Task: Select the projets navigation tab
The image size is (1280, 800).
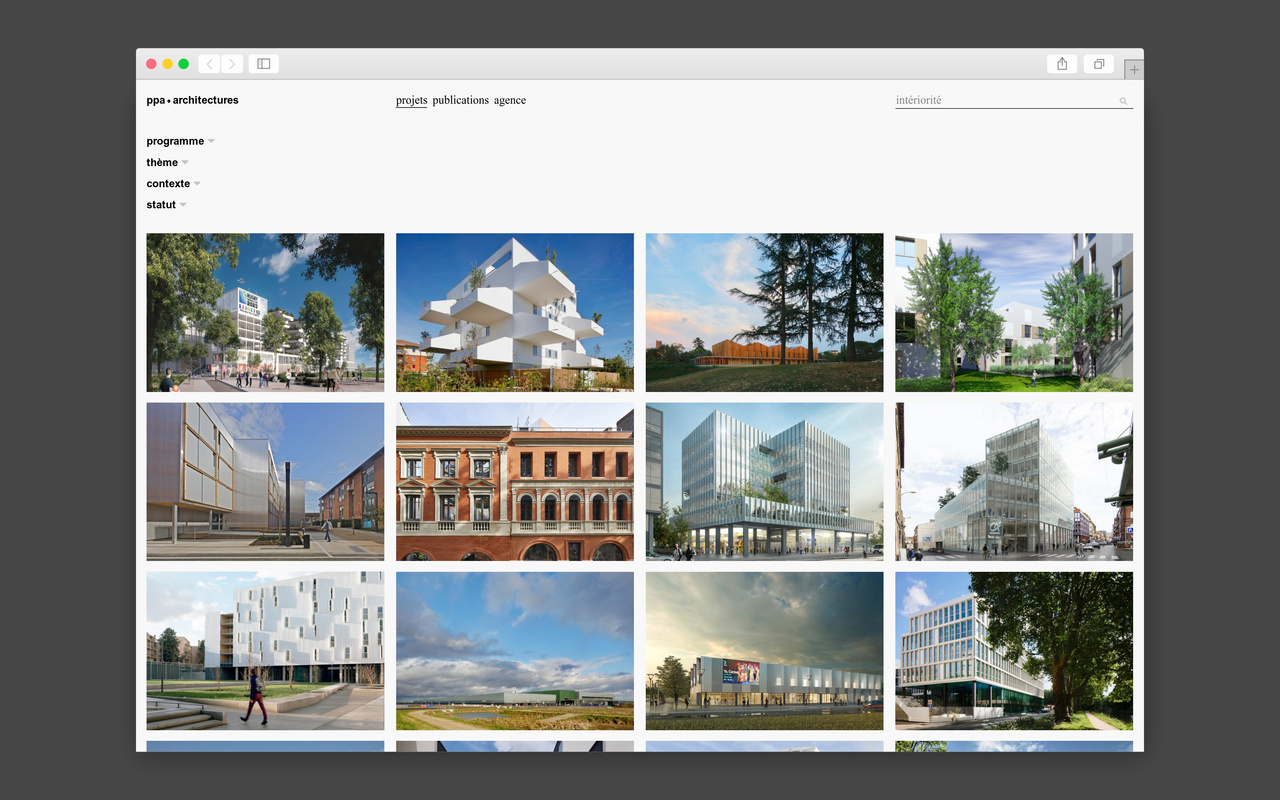Action: pyautogui.click(x=411, y=100)
